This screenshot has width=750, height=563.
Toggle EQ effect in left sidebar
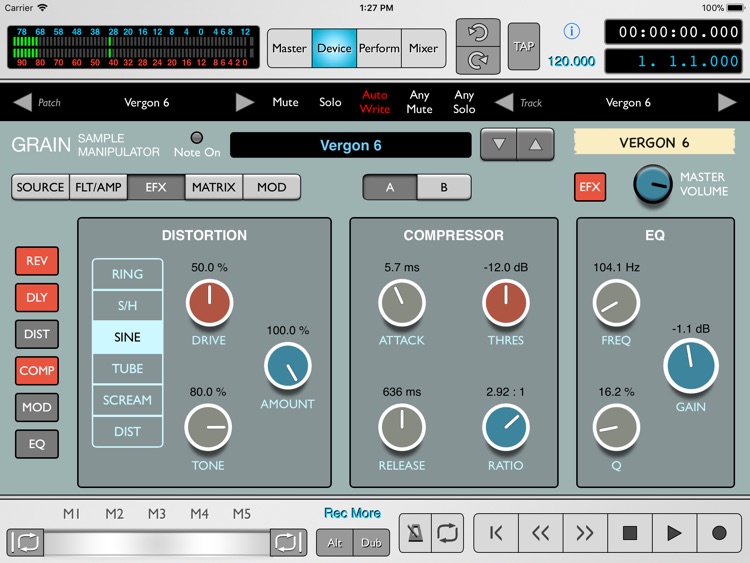(x=37, y=444)
